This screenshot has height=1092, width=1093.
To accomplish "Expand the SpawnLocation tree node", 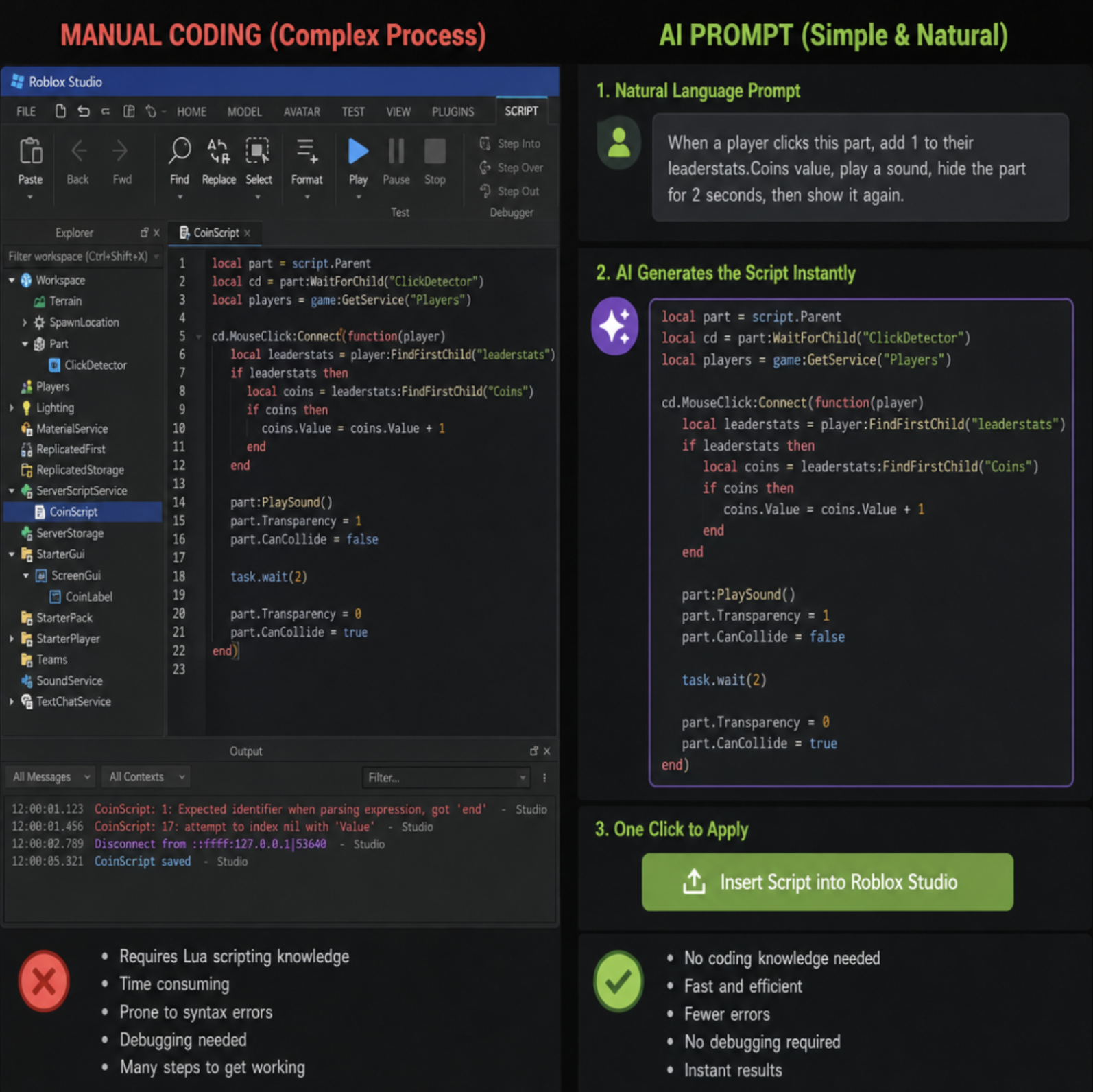I will point(25,322).
